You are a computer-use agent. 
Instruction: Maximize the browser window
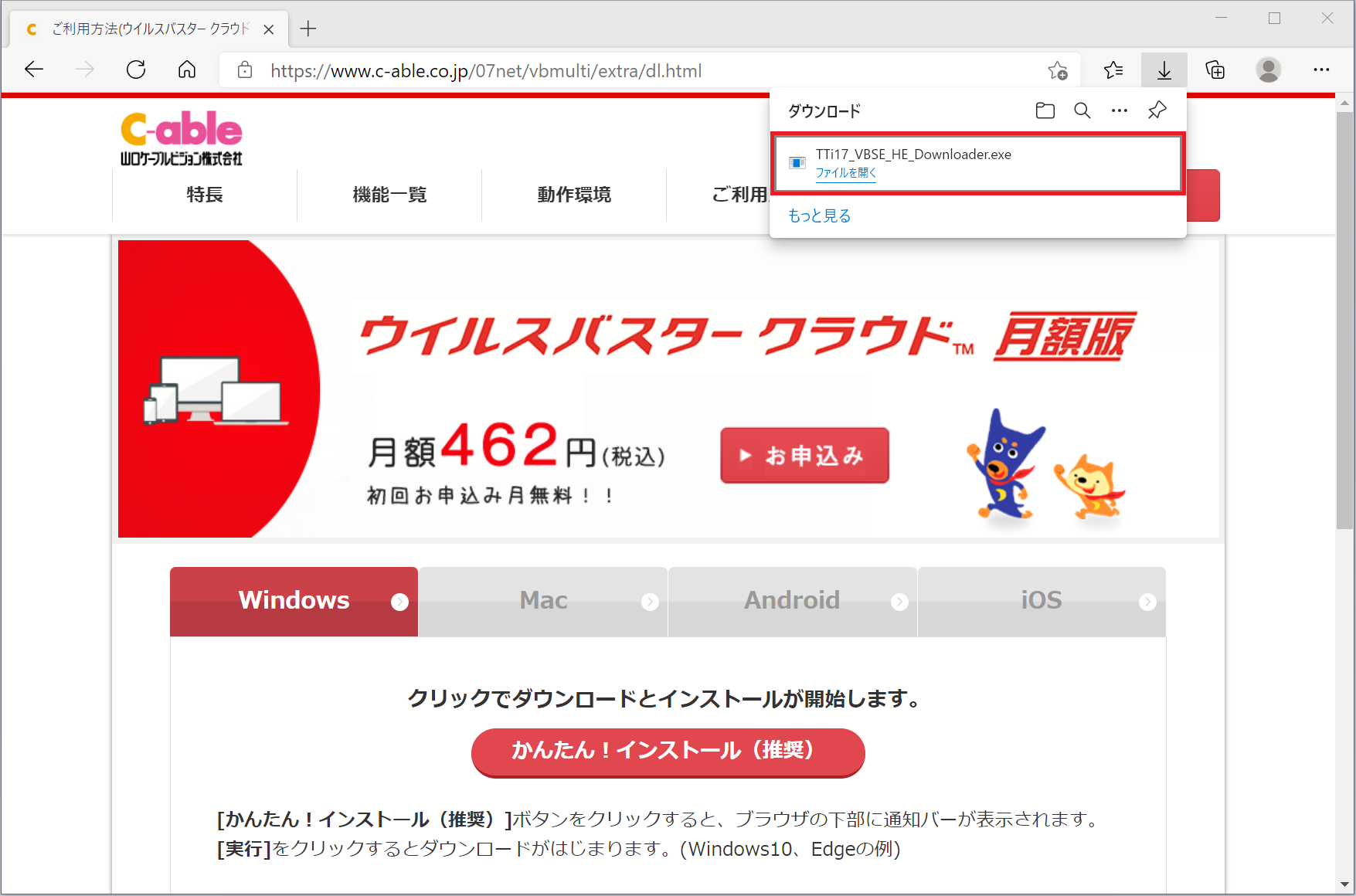tap(1275, 18)
